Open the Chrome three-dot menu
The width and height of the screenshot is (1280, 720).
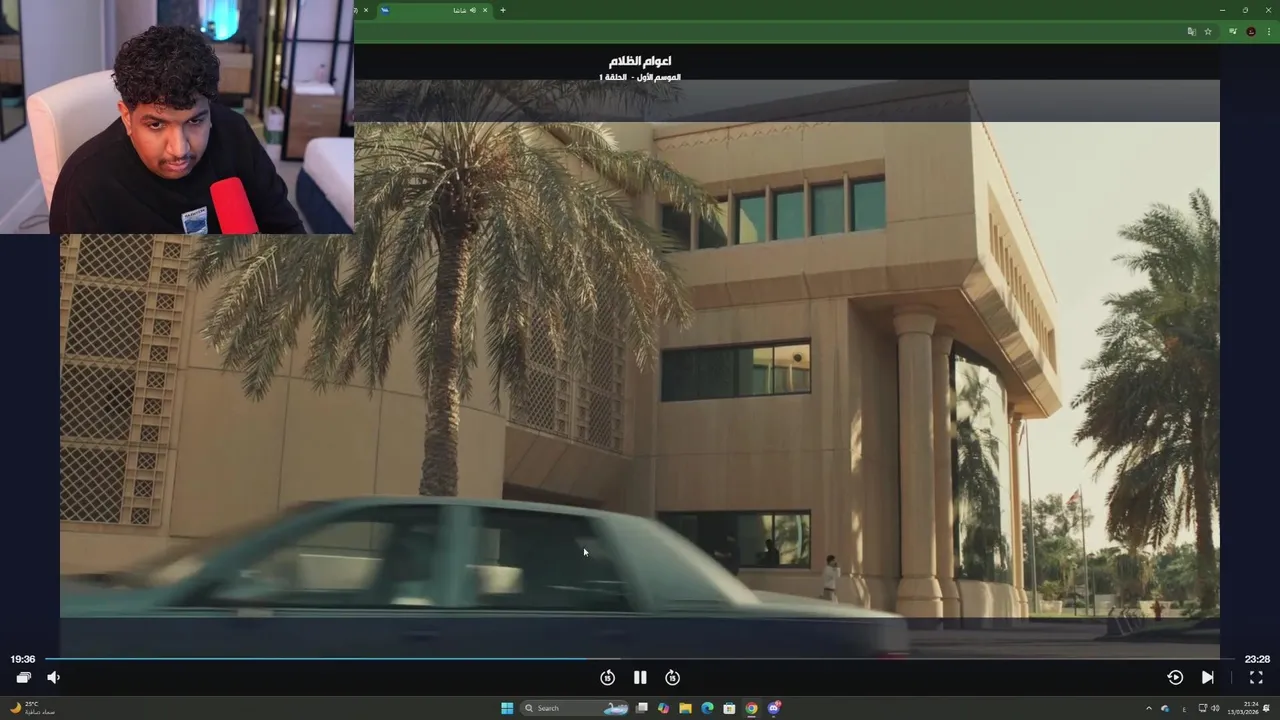point(1269,32)
